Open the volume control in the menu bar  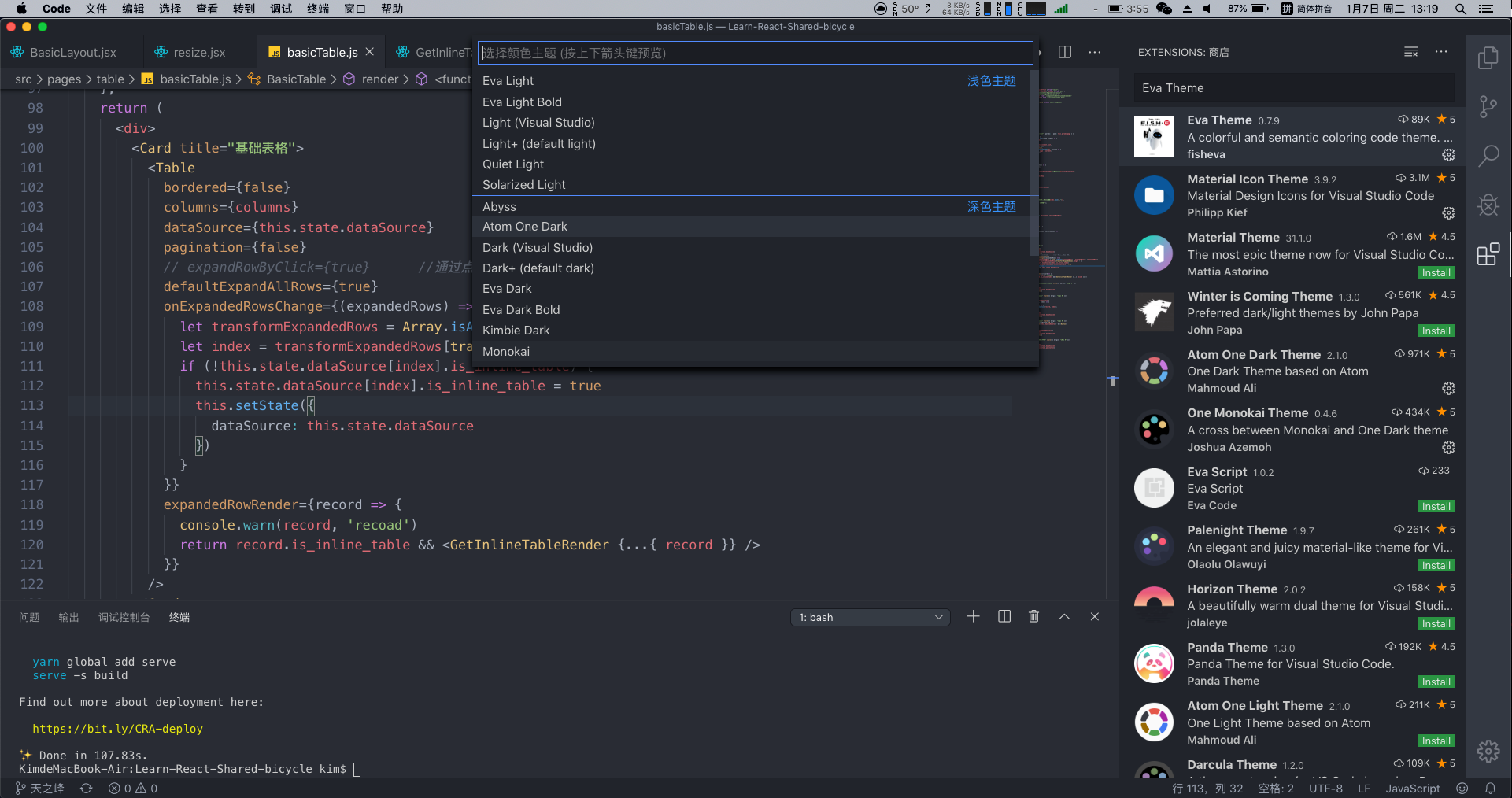tap(1207, 9)
